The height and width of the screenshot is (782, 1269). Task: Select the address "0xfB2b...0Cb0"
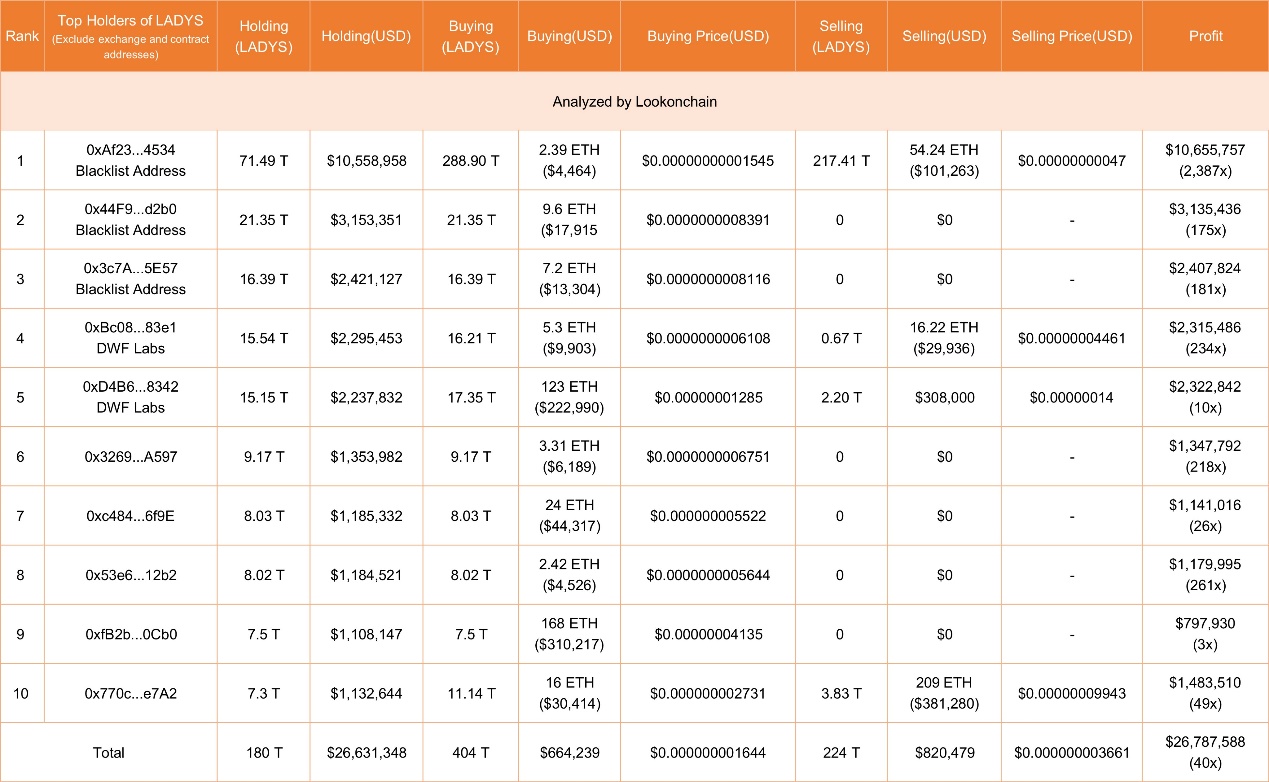click(x=131, y=634)
